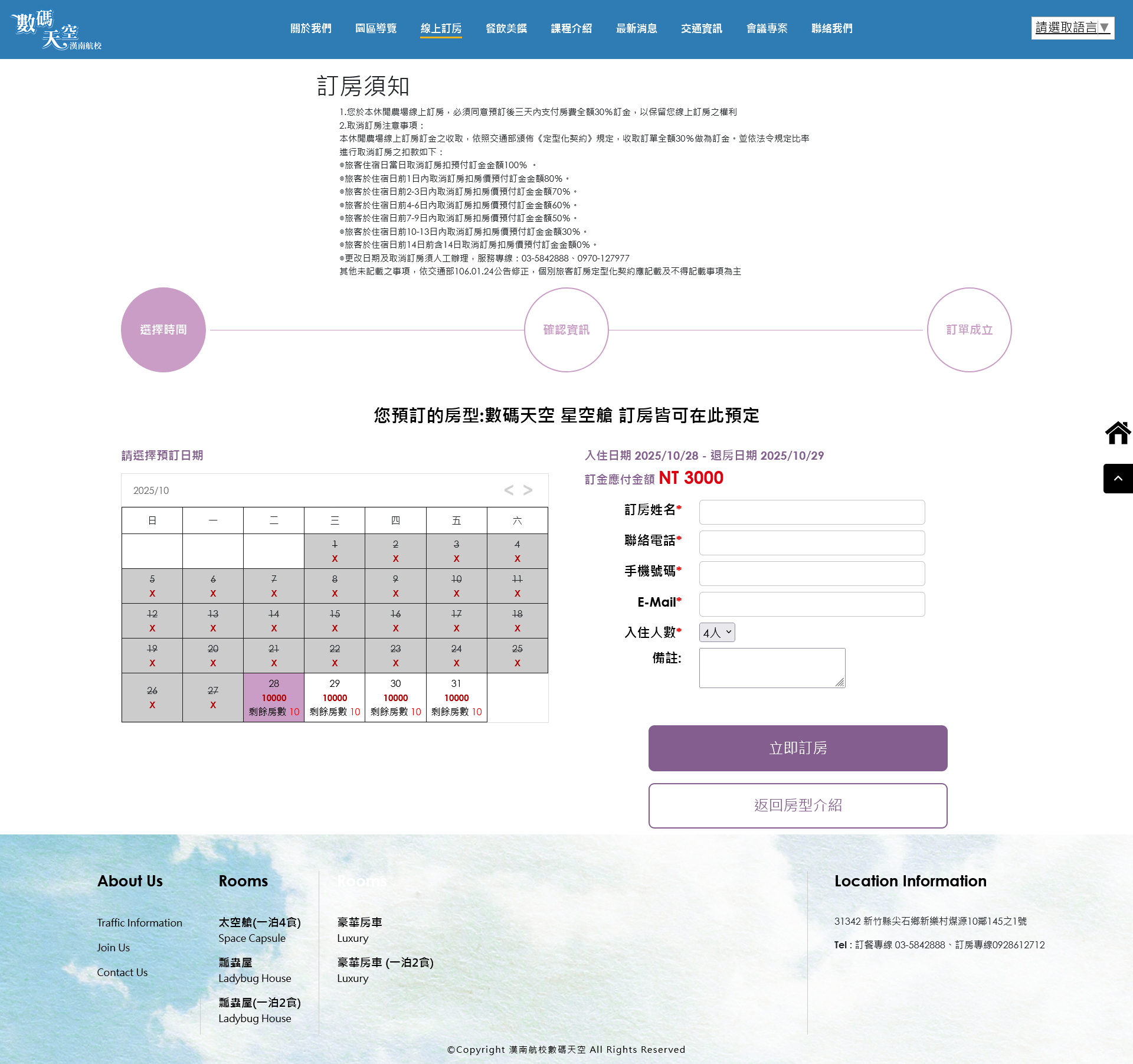Click the 確認資訊 step circle
The width and height of the screenshot is (1133, 1064).
(566, 330)
